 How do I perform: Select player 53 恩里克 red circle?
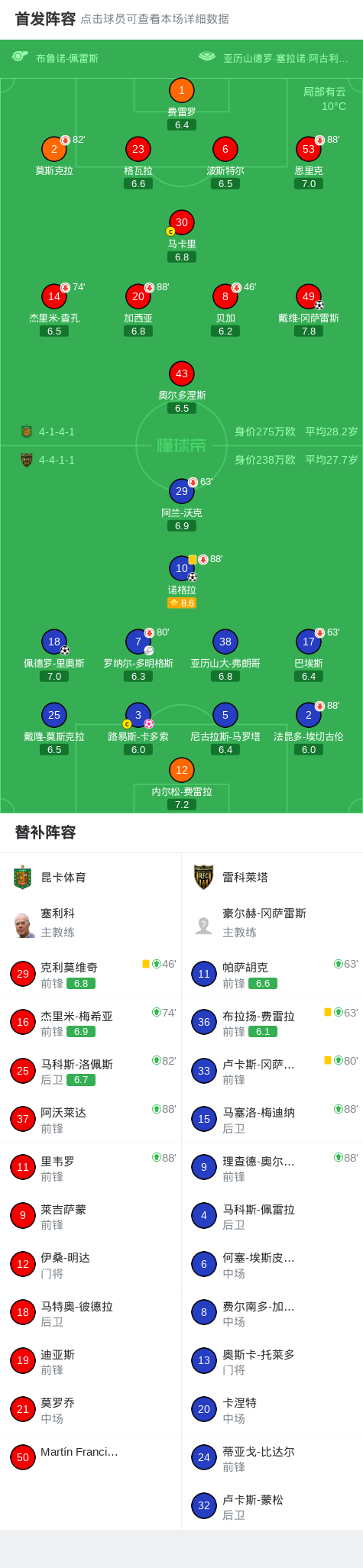308,149
